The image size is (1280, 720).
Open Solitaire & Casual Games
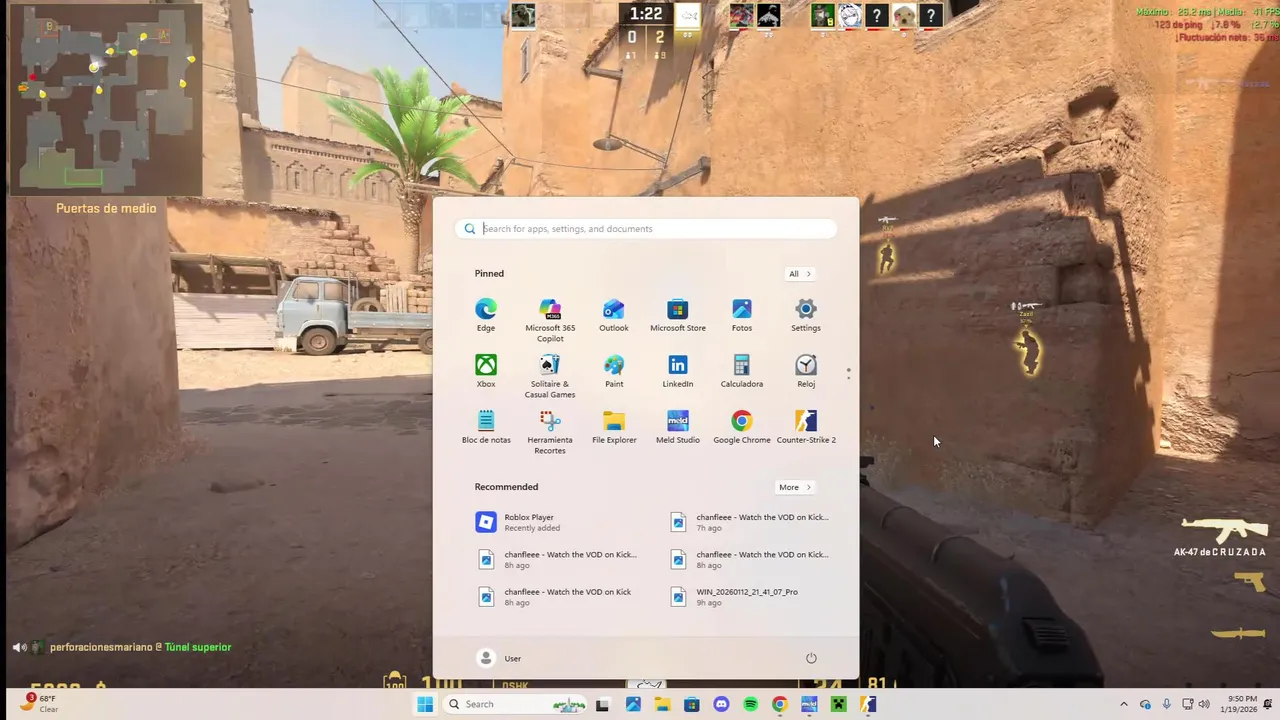click(x=550, y=376)
